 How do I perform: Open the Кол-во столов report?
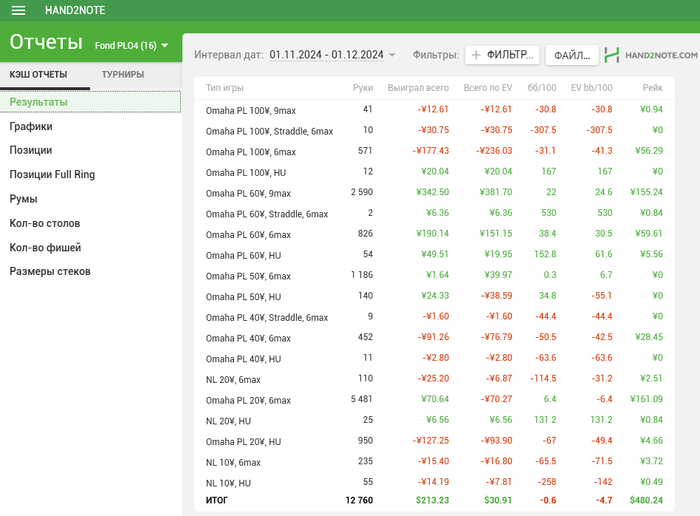pyautogui.click(x=44, y=223)
